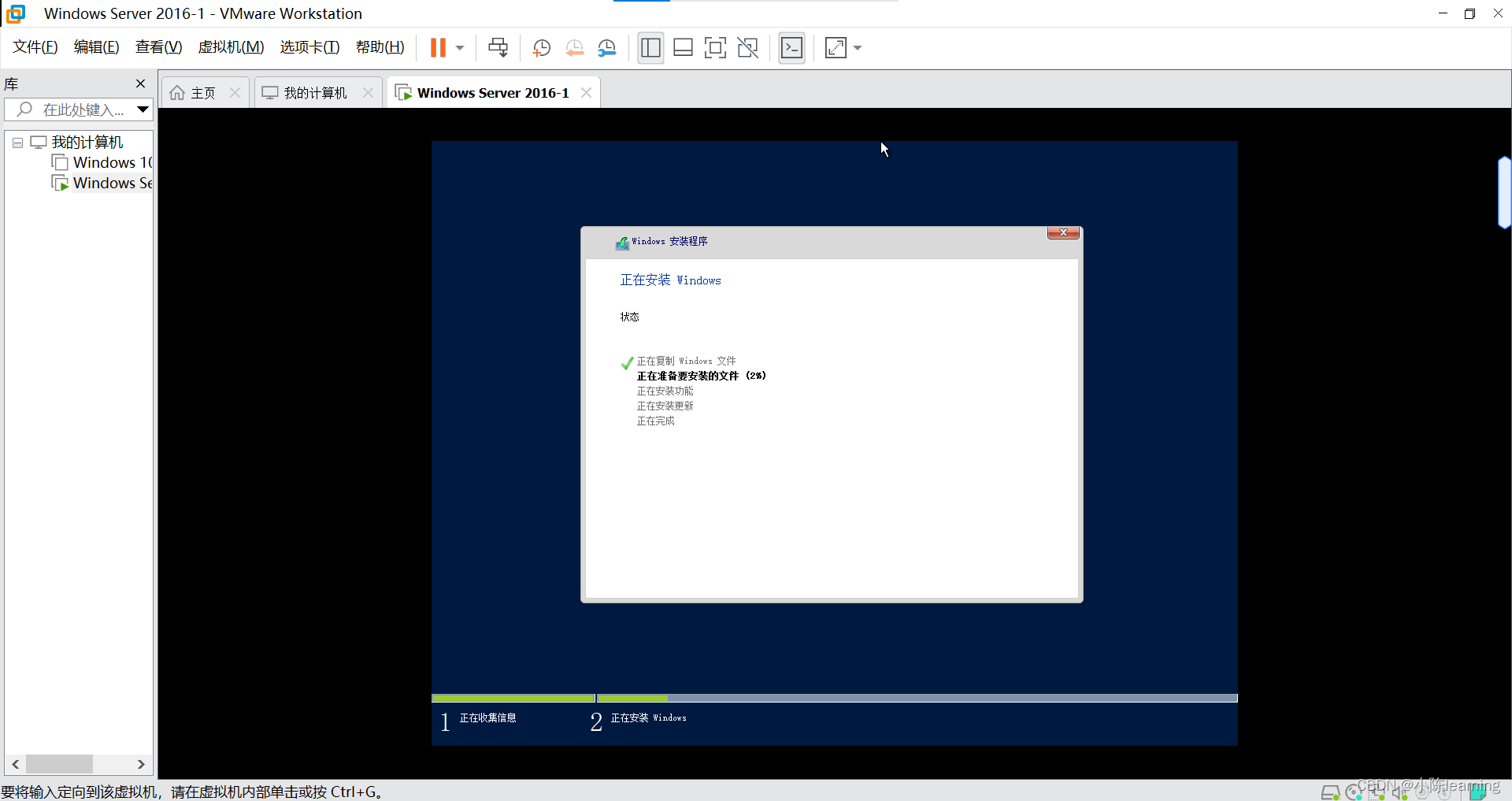Click the installation progress bar
The height and width of the screenshot is (801, 1512).
point(835,698)
